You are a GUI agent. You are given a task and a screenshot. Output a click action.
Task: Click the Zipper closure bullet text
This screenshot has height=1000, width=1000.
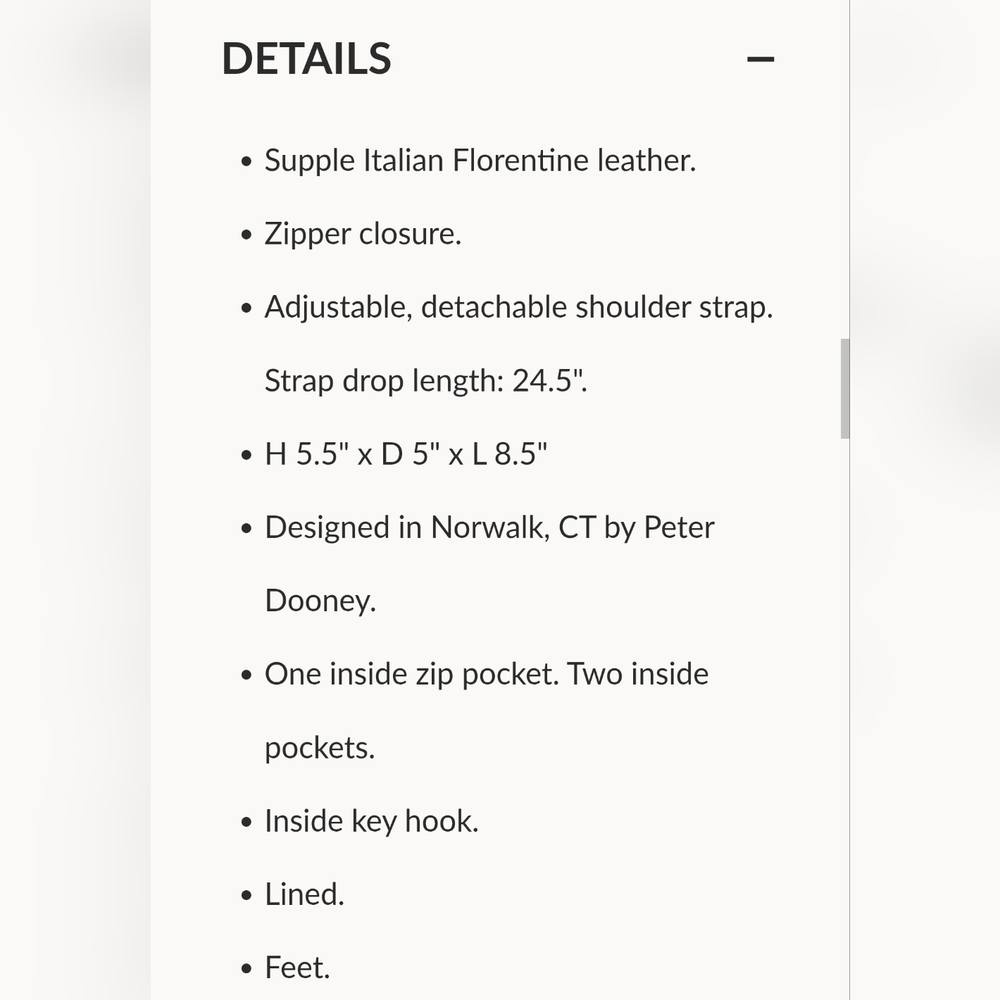(x=363, y=233)
